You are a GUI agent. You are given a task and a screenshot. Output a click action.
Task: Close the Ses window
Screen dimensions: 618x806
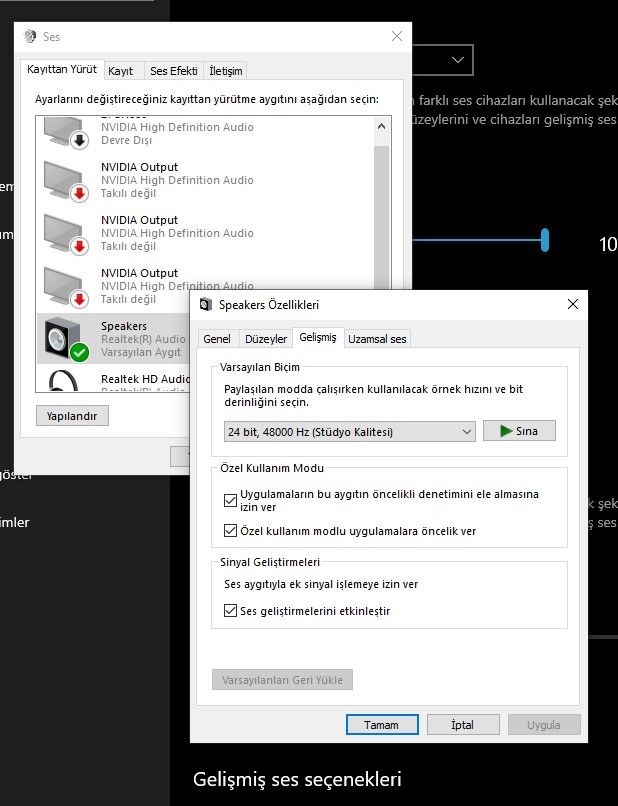pos(397,36)
